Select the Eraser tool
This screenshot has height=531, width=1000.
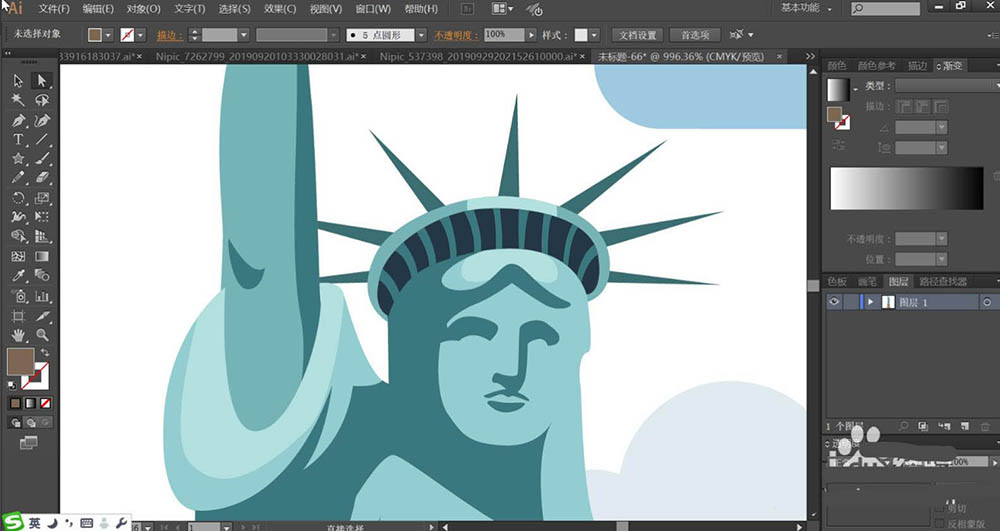pyautogui.click(x=42, y=178)
